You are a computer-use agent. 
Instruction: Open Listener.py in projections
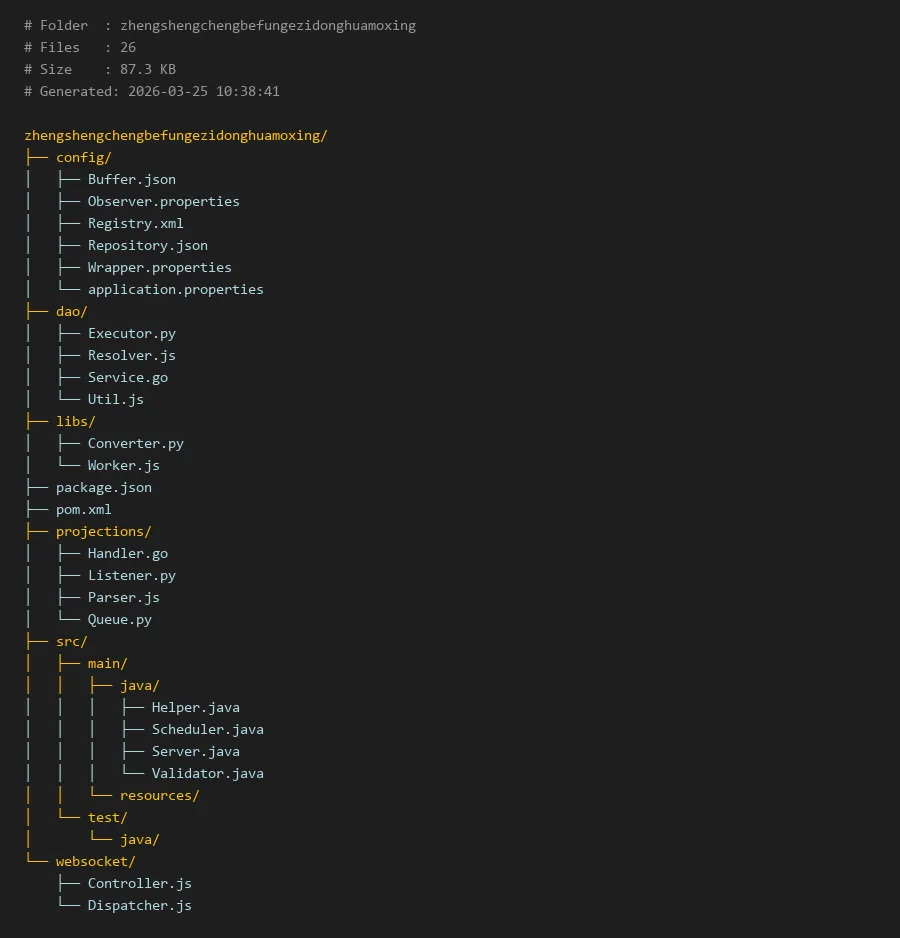tap(131, 575)
